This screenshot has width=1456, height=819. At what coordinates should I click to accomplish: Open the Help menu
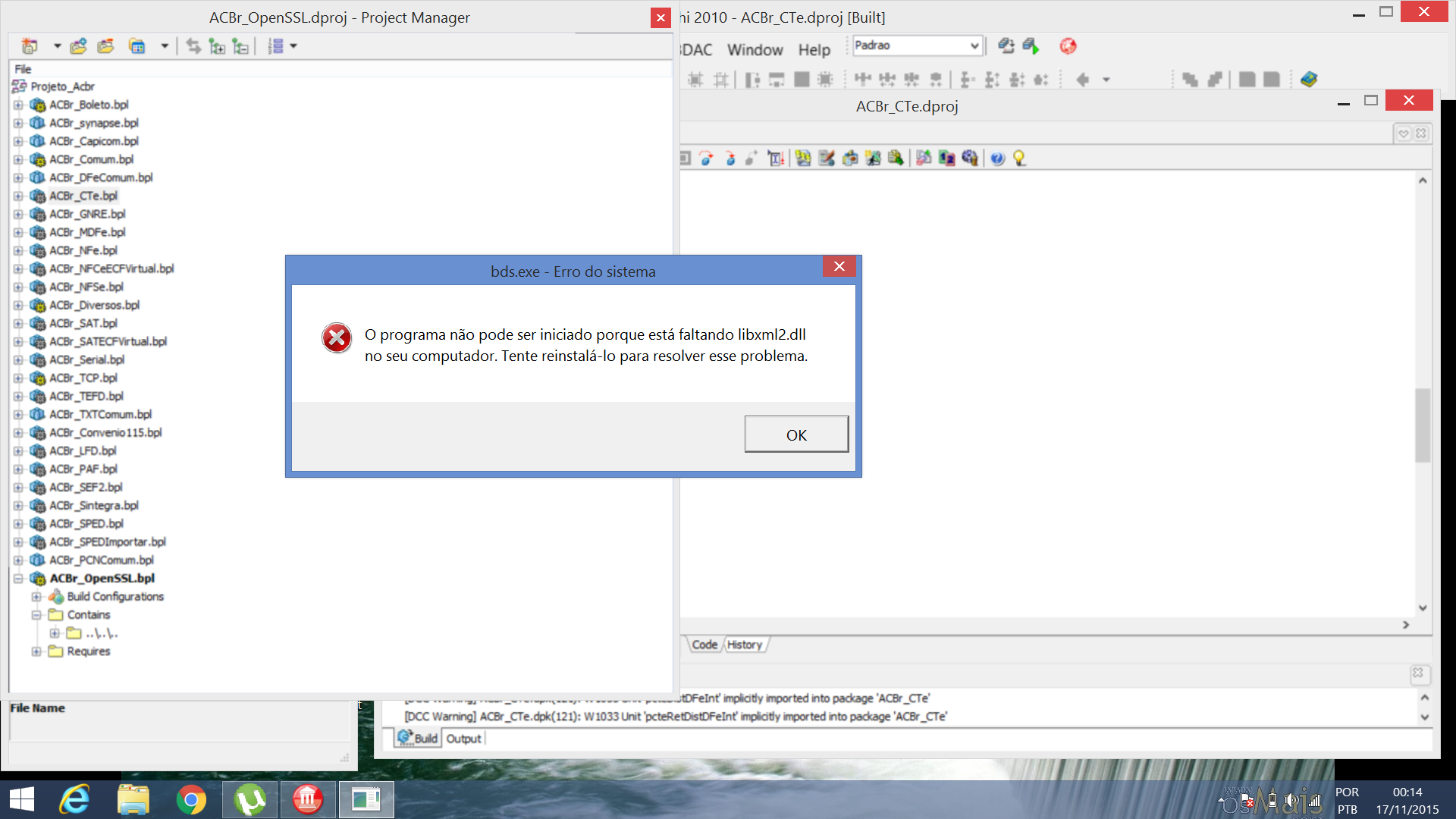click(x=814, y=49)
